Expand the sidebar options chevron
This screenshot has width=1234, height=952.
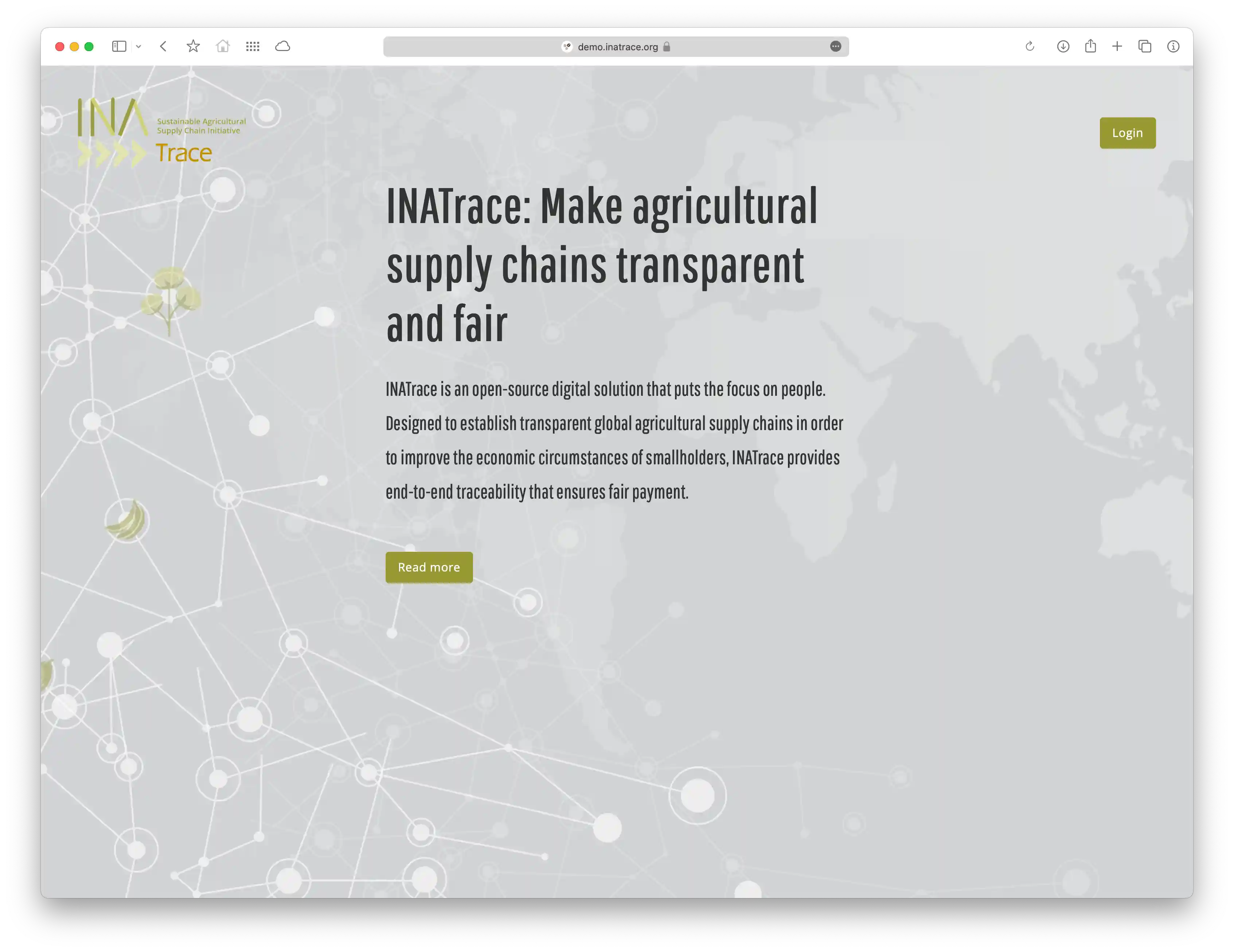(x=139, y=46)
